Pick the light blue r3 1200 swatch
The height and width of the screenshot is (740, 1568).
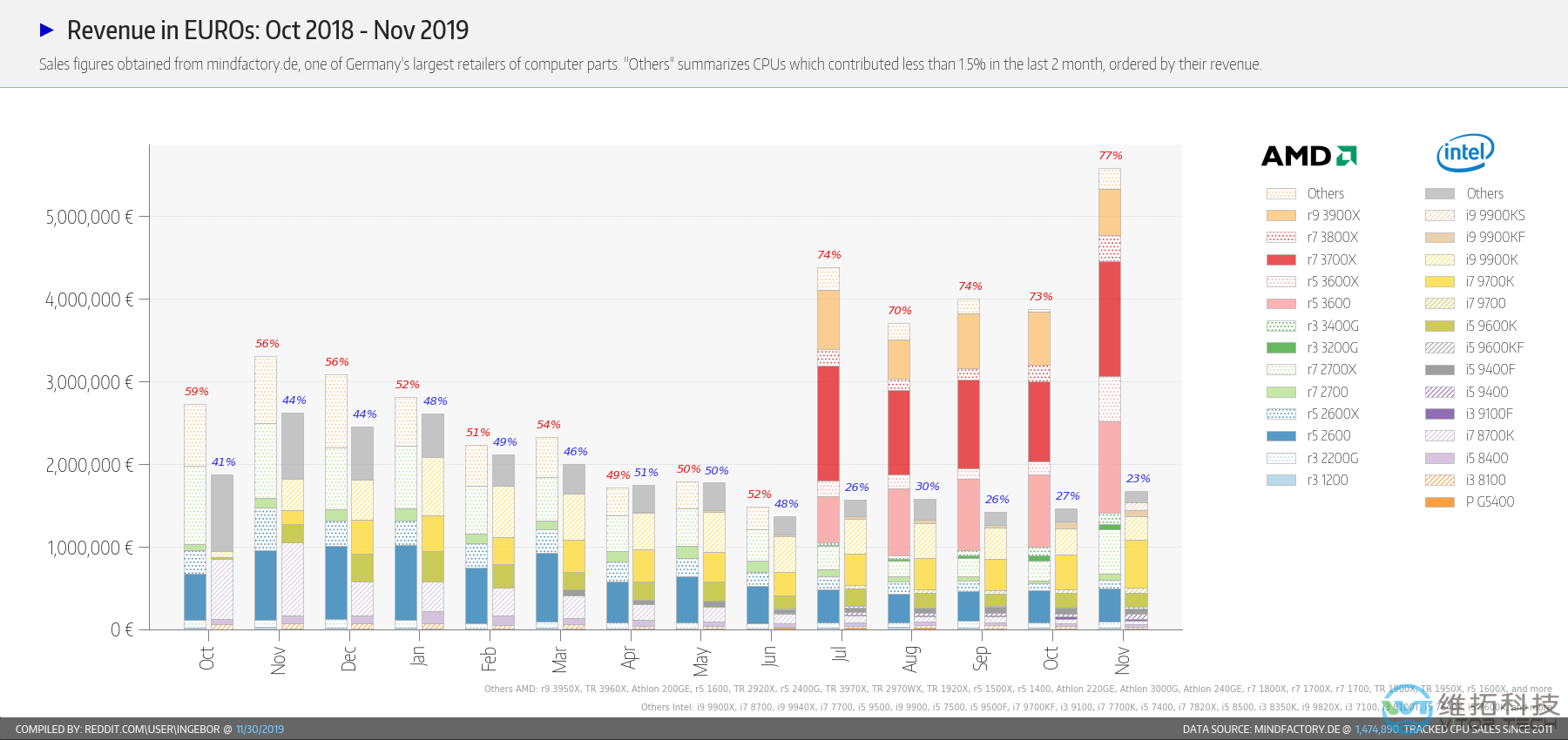(x=1281, y=480)
